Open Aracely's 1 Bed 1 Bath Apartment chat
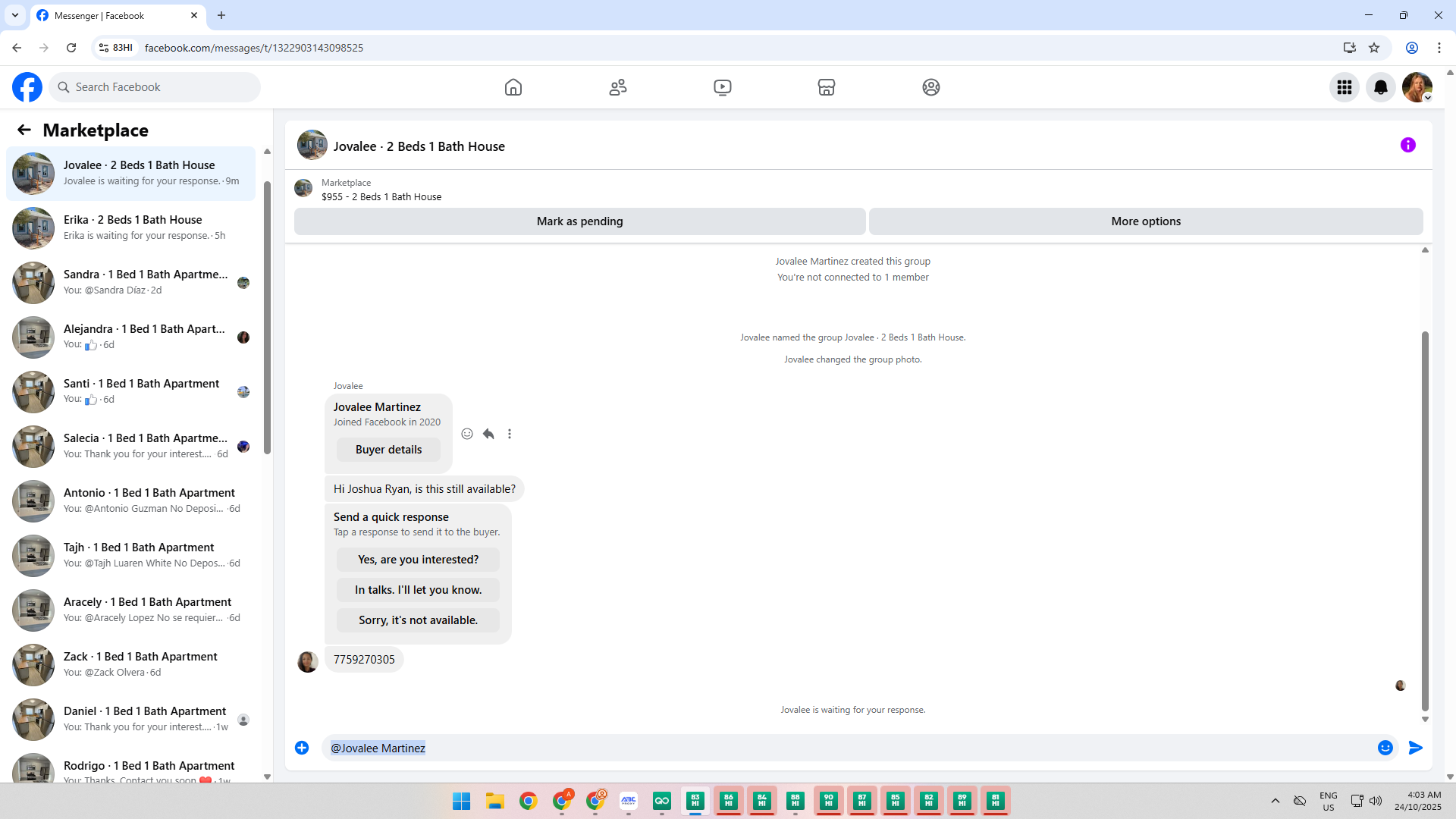1456x819 pixels. click(x=130, y=610)
